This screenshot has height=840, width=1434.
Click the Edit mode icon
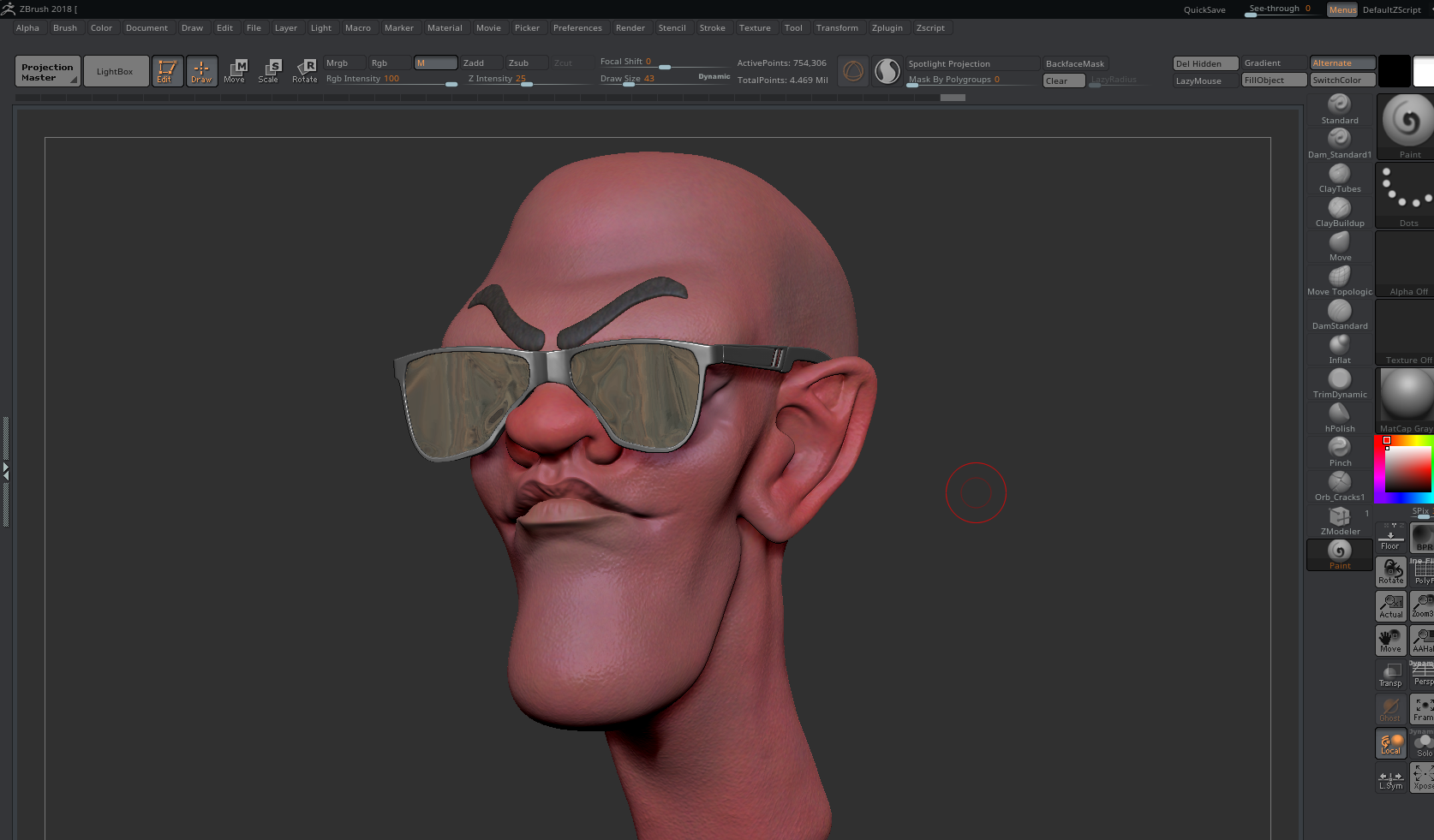[166, 71]
